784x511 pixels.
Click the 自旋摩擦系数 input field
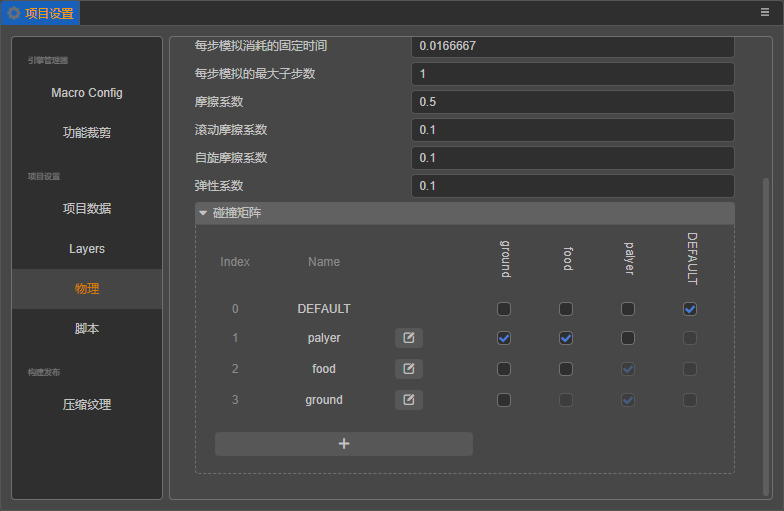coord(572,158)
